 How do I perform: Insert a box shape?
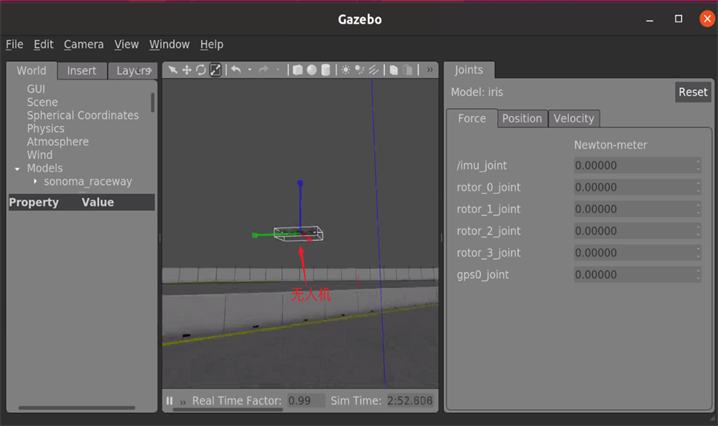pyautogui.click(x=297, y=70)
